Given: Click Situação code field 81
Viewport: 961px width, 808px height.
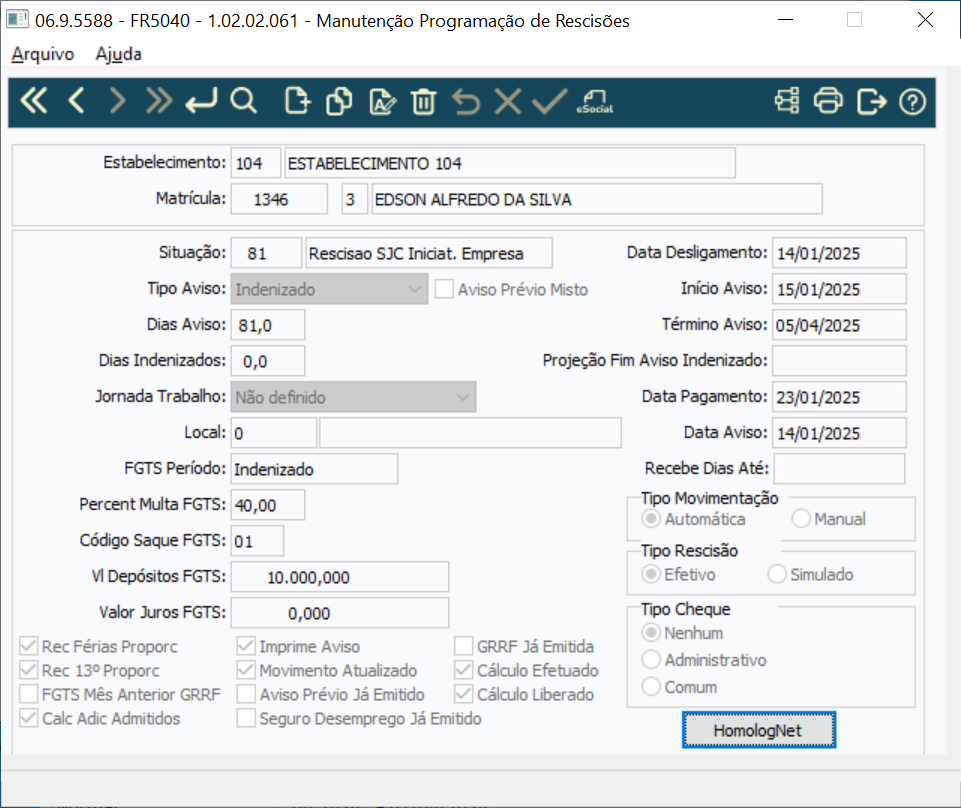Looking at the screenshot, I should [266, 253].
